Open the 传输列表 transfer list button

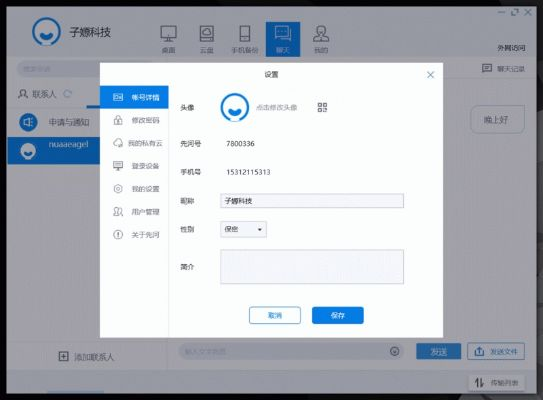click(x=497, y=383)
